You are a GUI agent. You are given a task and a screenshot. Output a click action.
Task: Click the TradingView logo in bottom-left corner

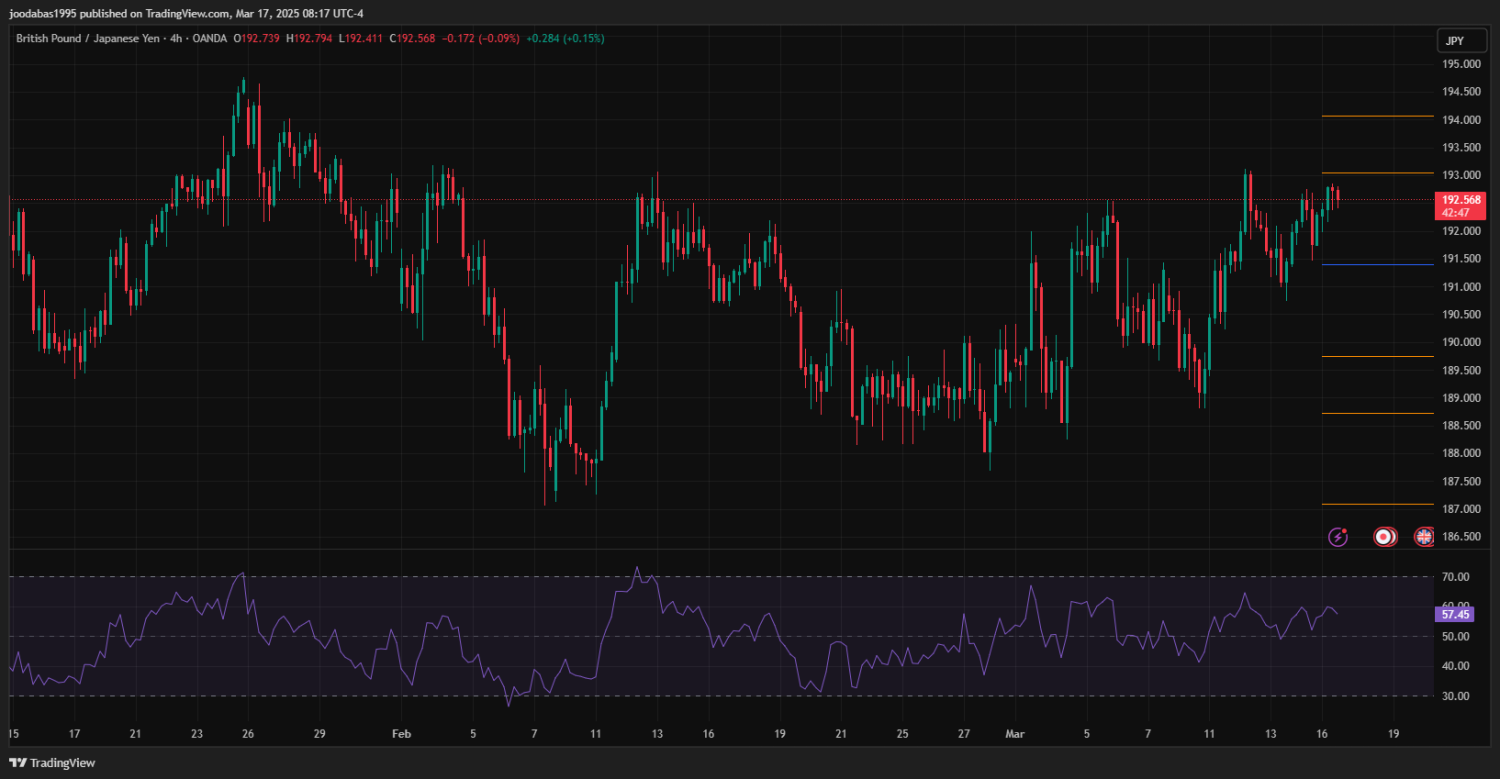(x=52, y=763)
